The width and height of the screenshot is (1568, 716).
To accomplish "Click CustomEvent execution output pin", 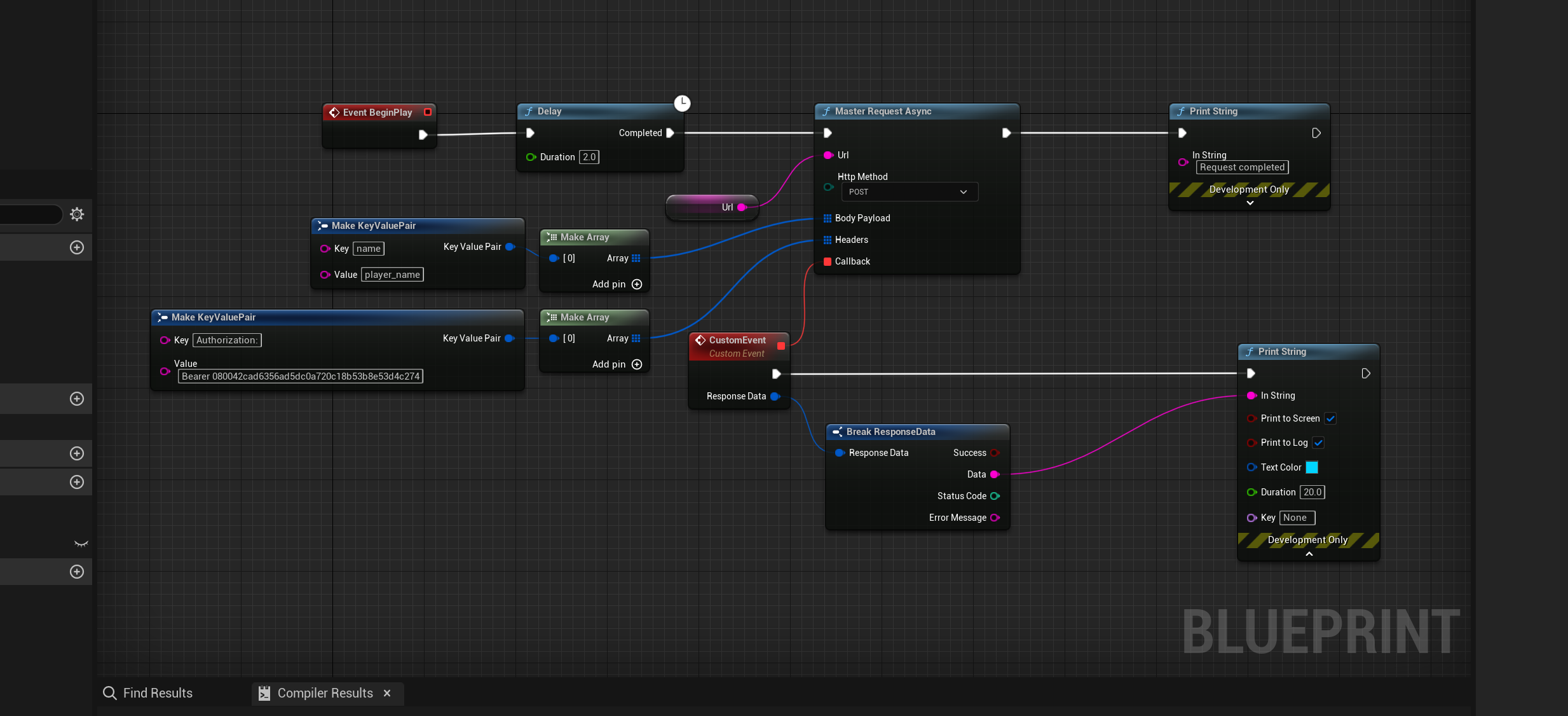I will point(776,374).
